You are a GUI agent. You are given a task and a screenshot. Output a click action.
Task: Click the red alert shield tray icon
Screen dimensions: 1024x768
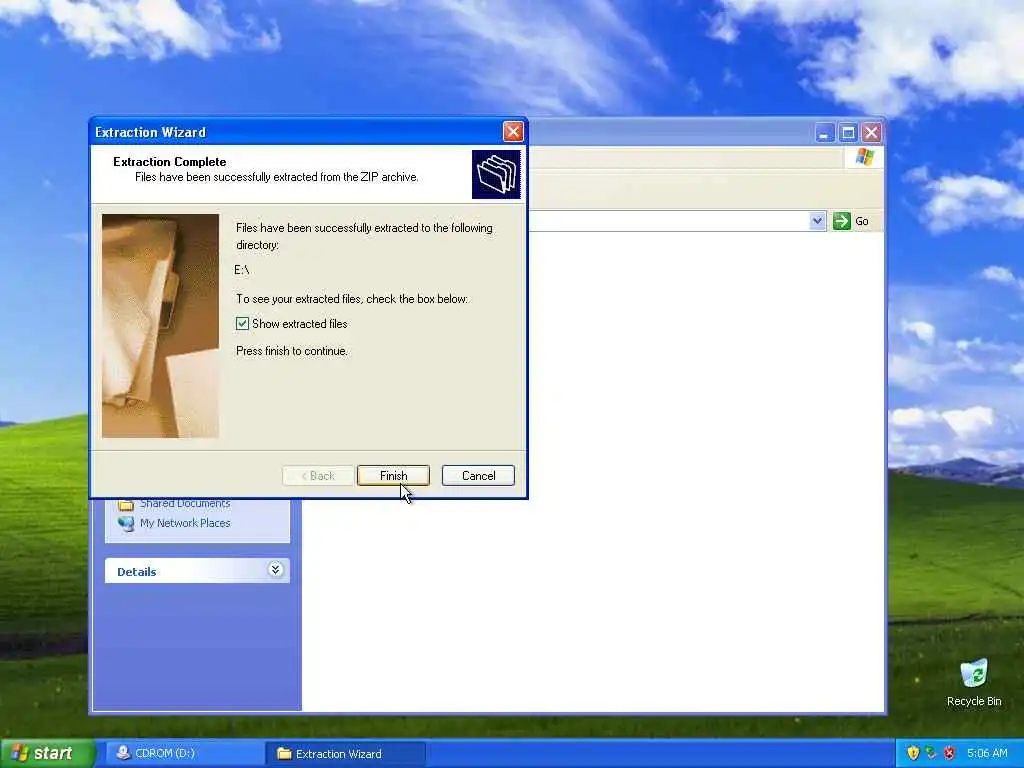click(949, 753)
